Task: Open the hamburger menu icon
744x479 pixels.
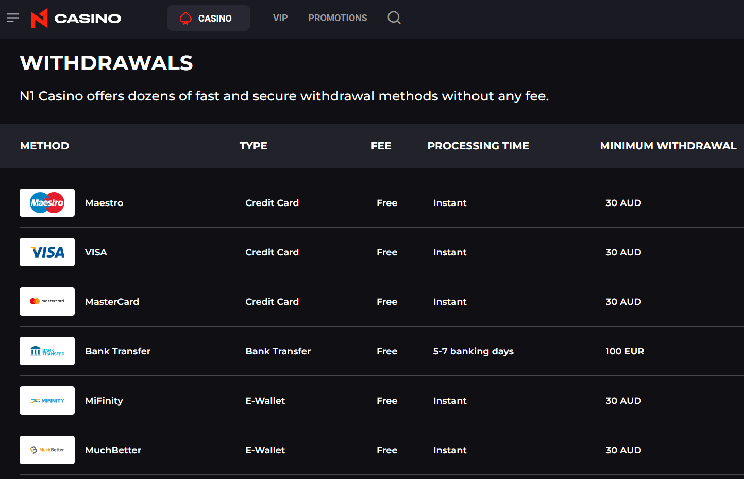Action: [x=13, y=18]
